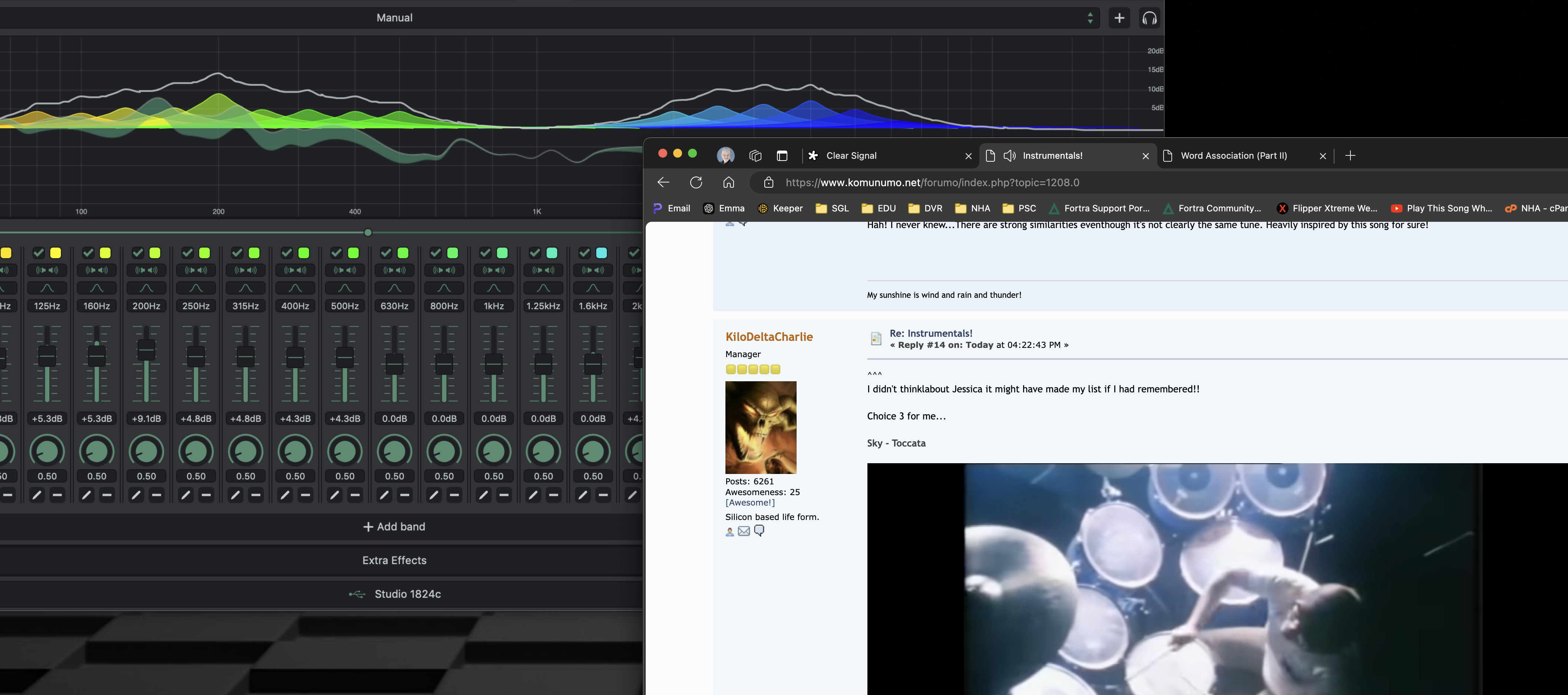Click the browser sidebar panel icon
This screenshot has width=1568, height=695.
pos(782,156)
